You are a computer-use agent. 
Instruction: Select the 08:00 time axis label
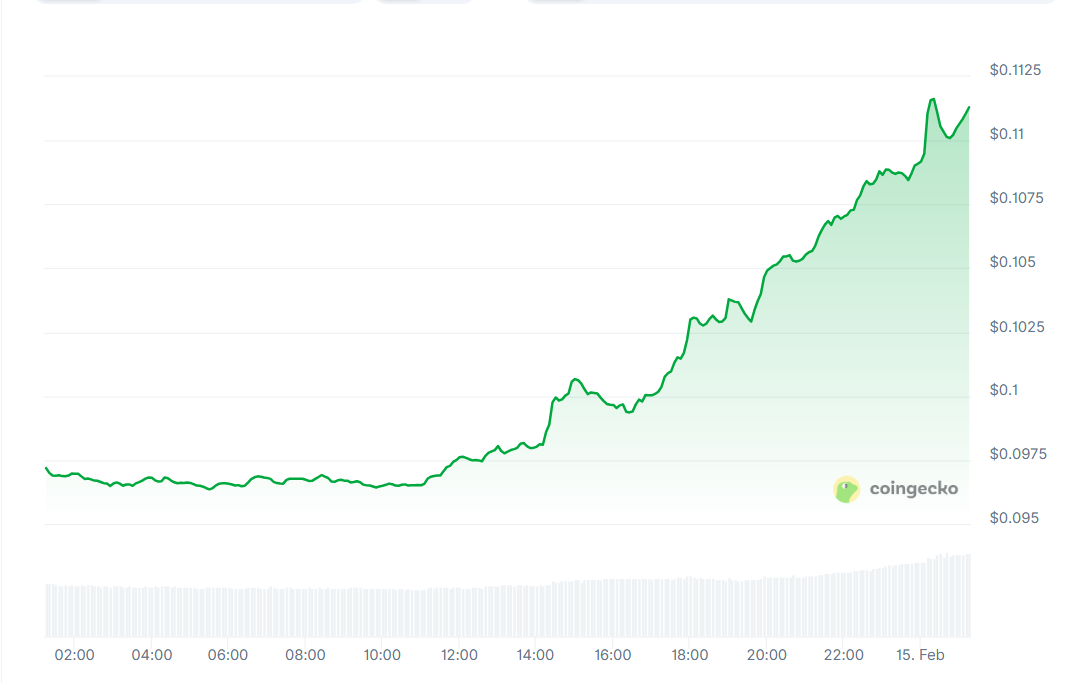tap(305, 655)
